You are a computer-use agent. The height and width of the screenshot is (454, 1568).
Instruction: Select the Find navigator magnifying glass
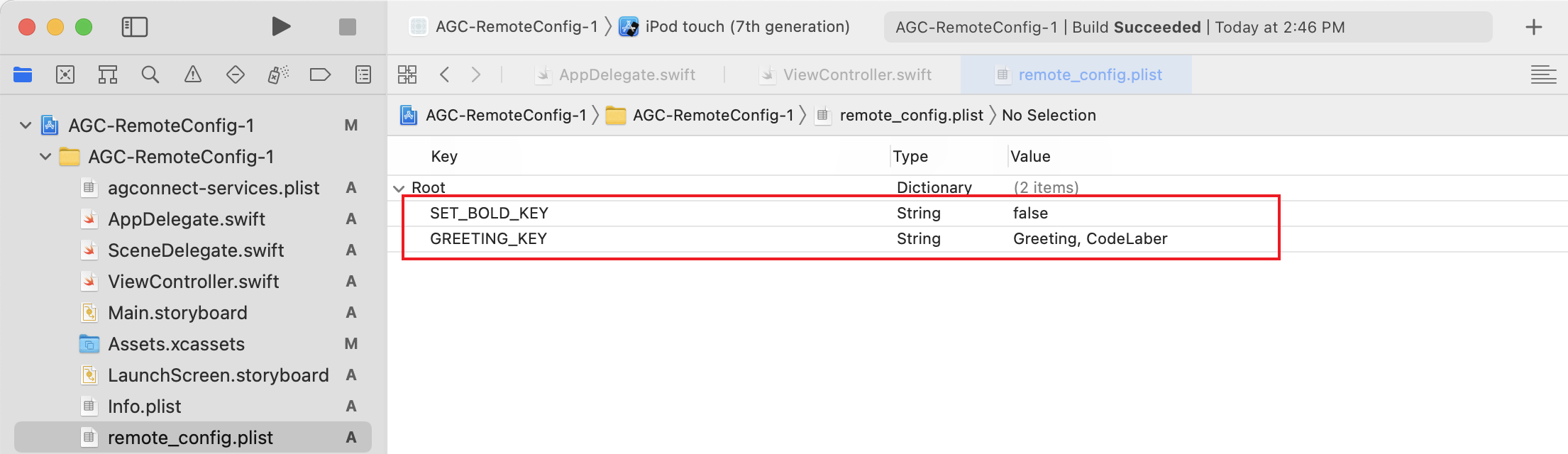tap(150, 74)
